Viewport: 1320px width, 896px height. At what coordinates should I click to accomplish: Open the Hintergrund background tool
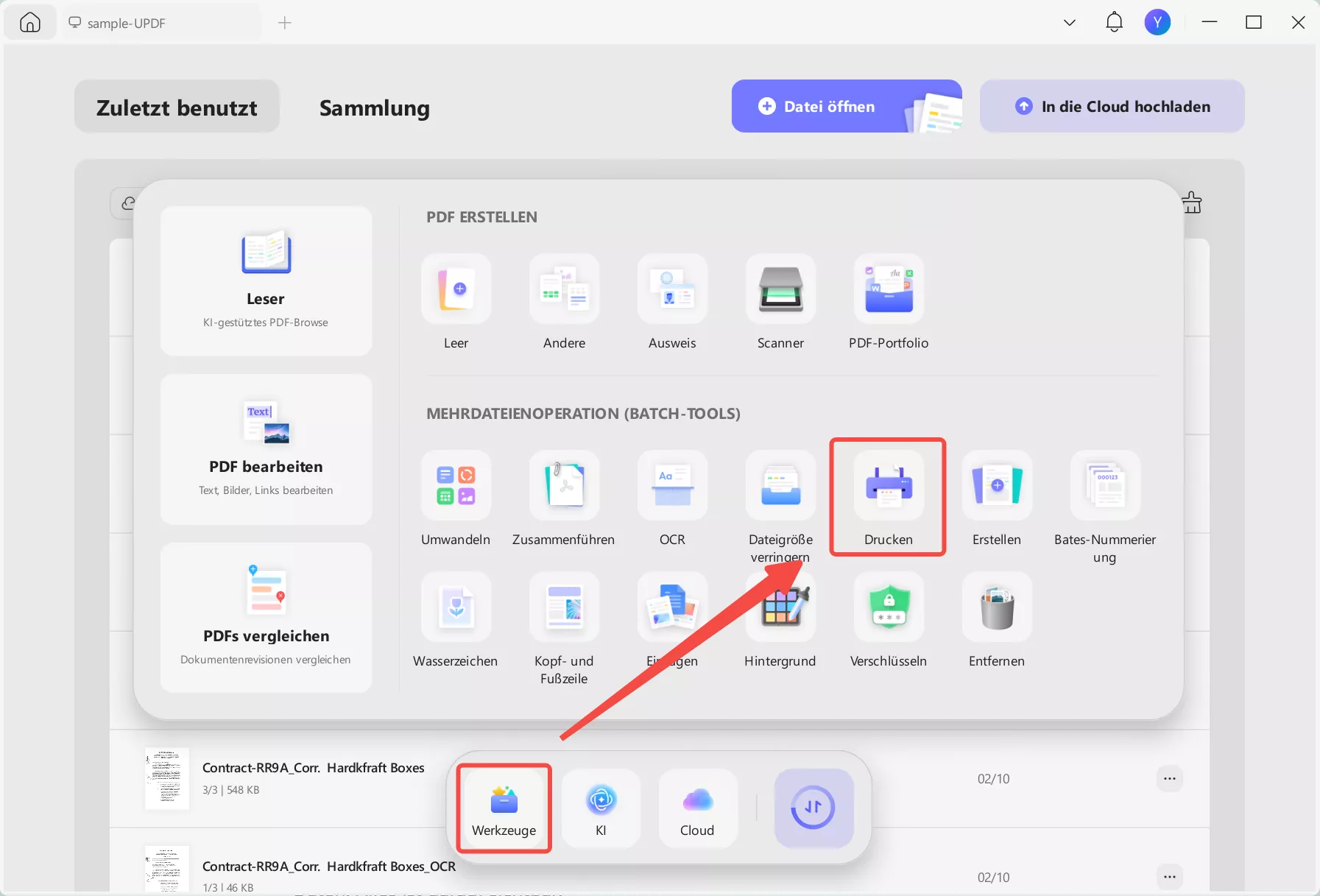tap(780, 607)
